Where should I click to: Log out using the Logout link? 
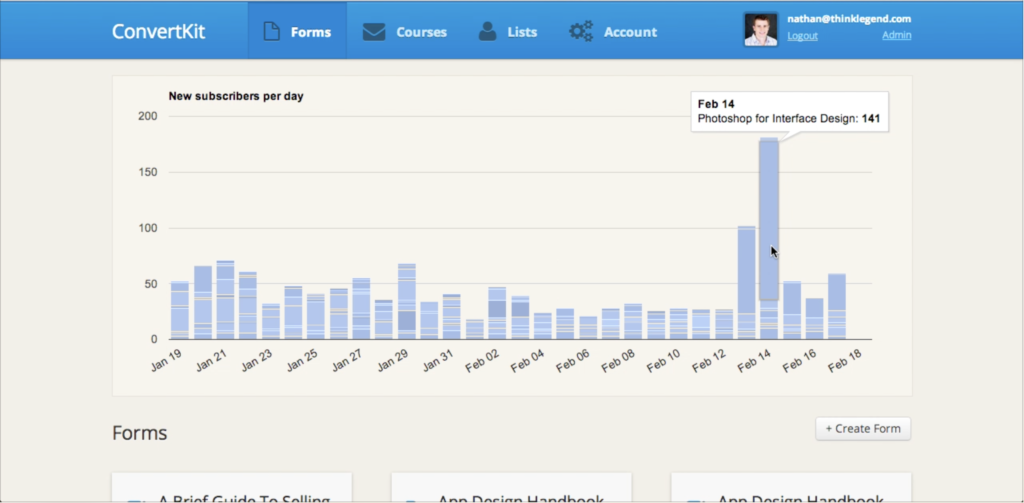pyautogui.click(x=802, y=36)
